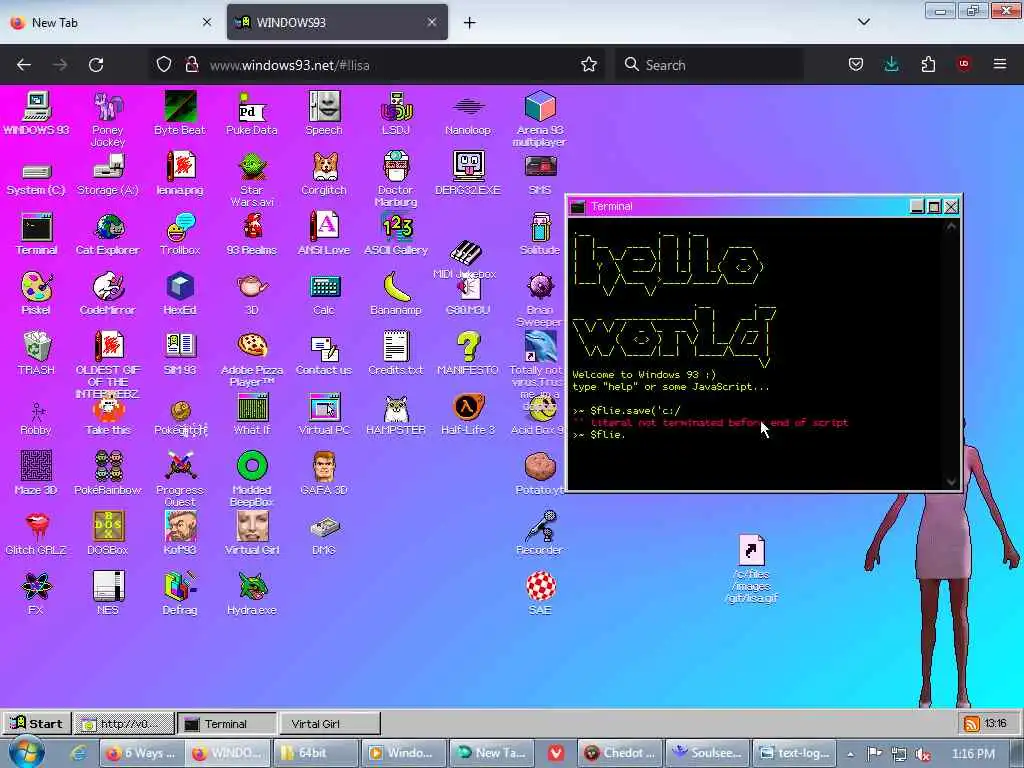Launch Virtual PC icon
The width and height of the screenshot is (1024, 768).
pos(324,414)
